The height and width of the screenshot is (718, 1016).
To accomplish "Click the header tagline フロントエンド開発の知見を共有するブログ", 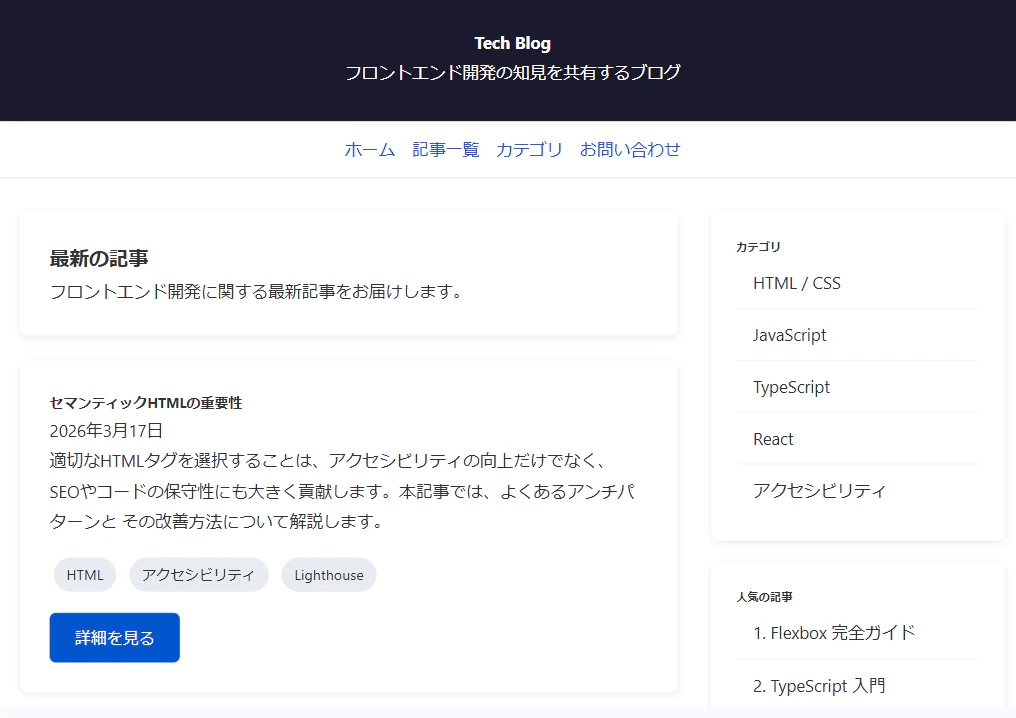I will click(513, 73).
